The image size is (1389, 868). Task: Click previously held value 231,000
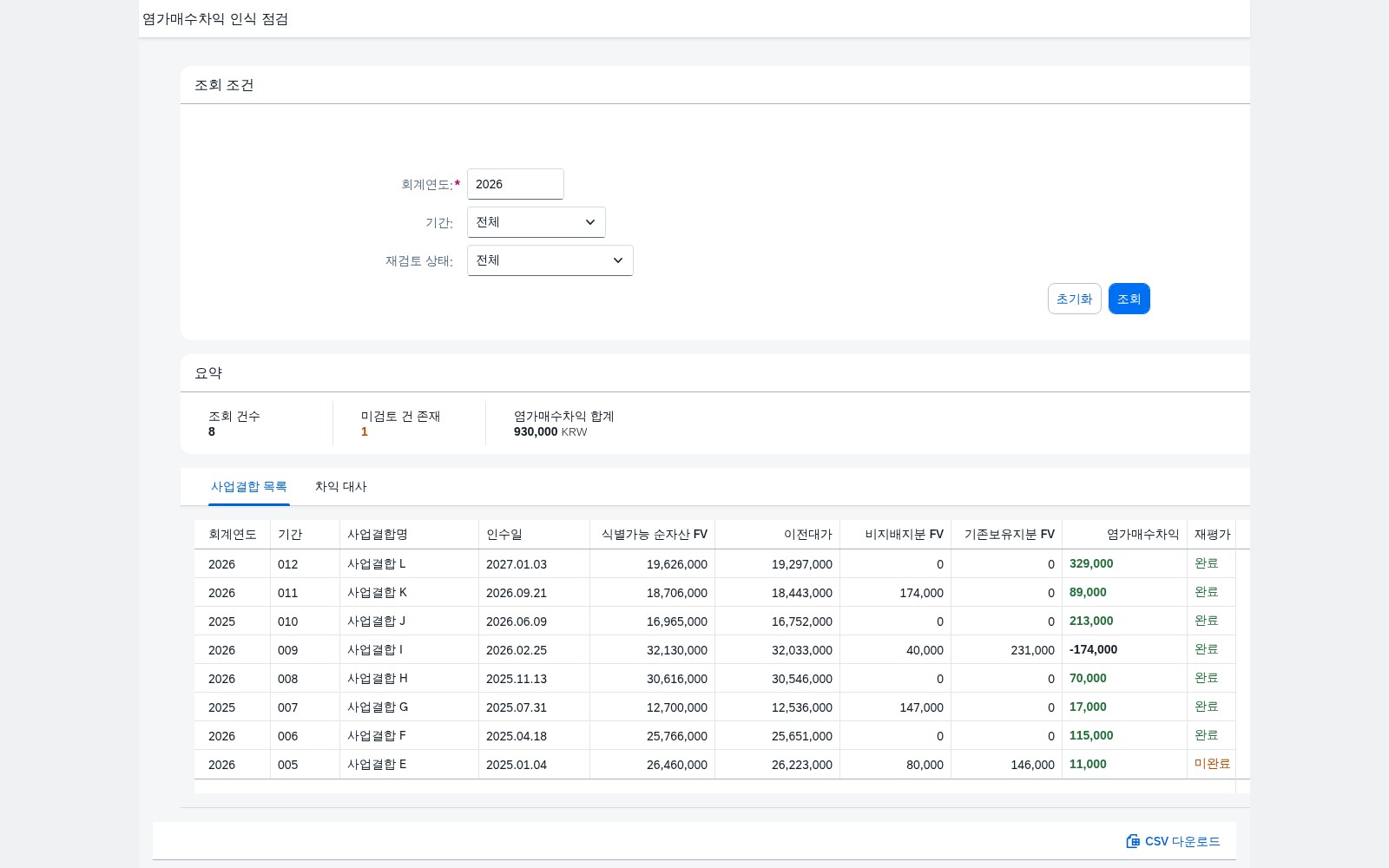(1033, 650)
